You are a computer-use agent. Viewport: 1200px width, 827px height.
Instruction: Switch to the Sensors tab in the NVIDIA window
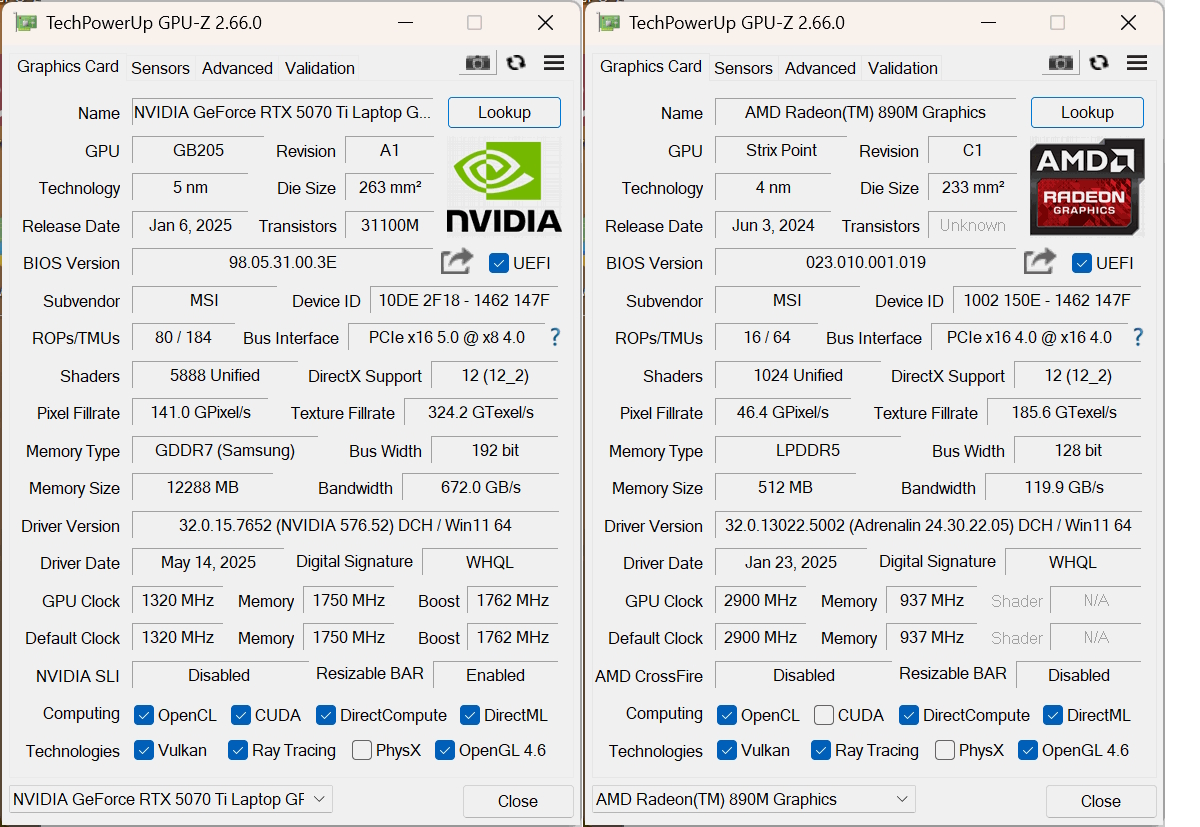point(160,68)
